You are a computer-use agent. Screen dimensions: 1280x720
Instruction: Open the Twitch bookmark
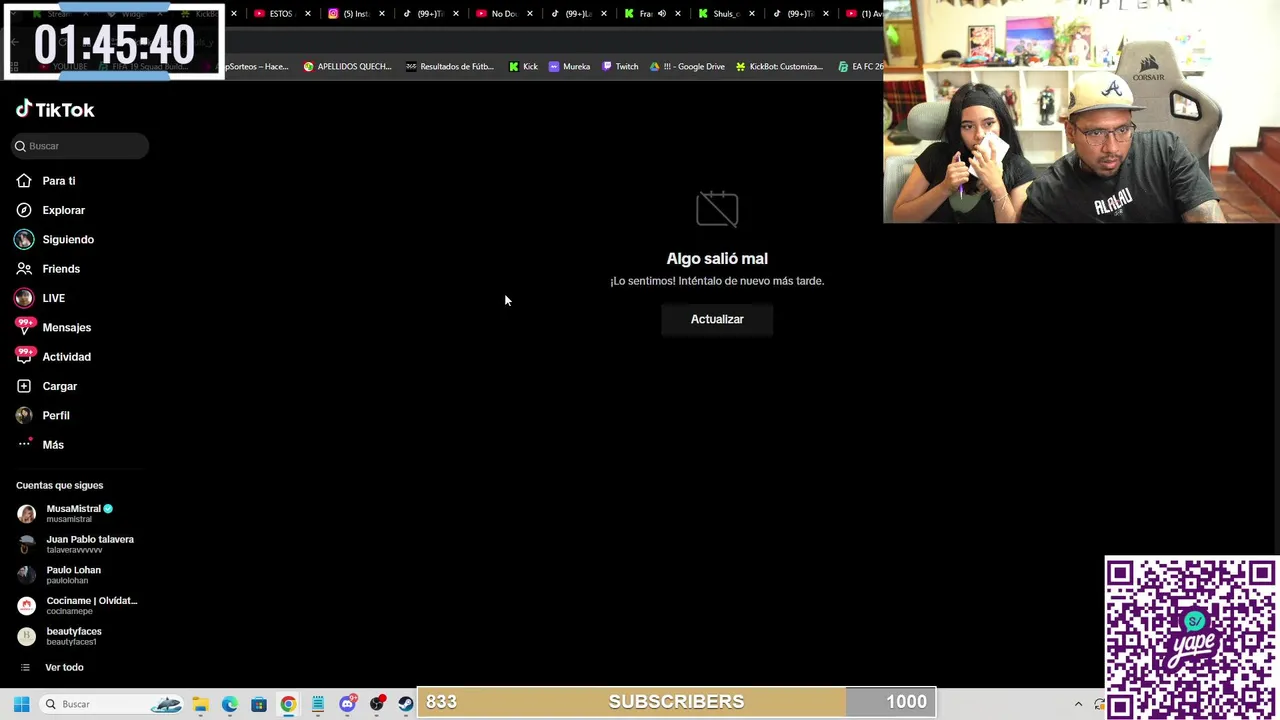click(620, 67)
